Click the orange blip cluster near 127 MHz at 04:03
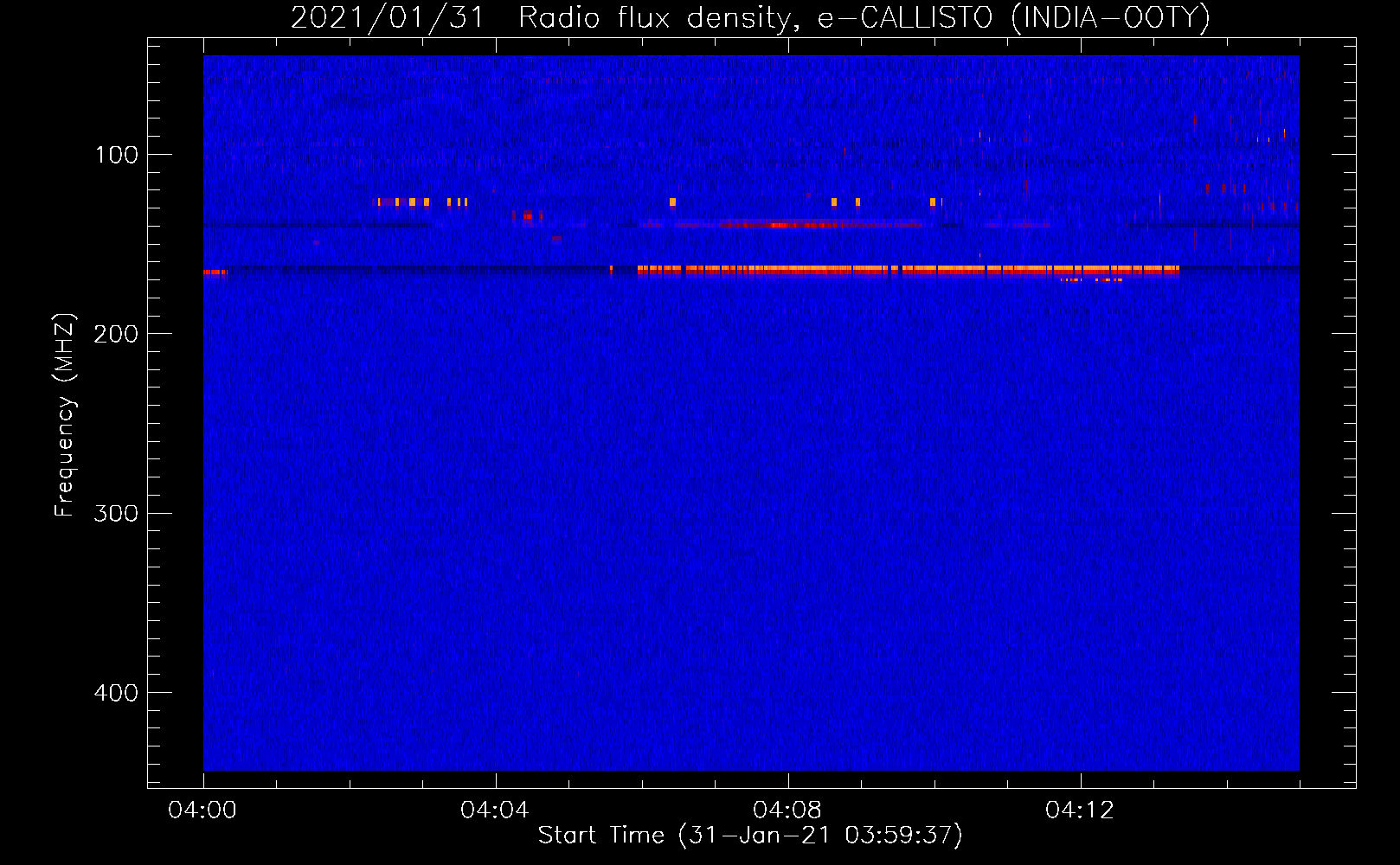The width and height of the screenshot is (1400, 865). (x=422, y=202)
